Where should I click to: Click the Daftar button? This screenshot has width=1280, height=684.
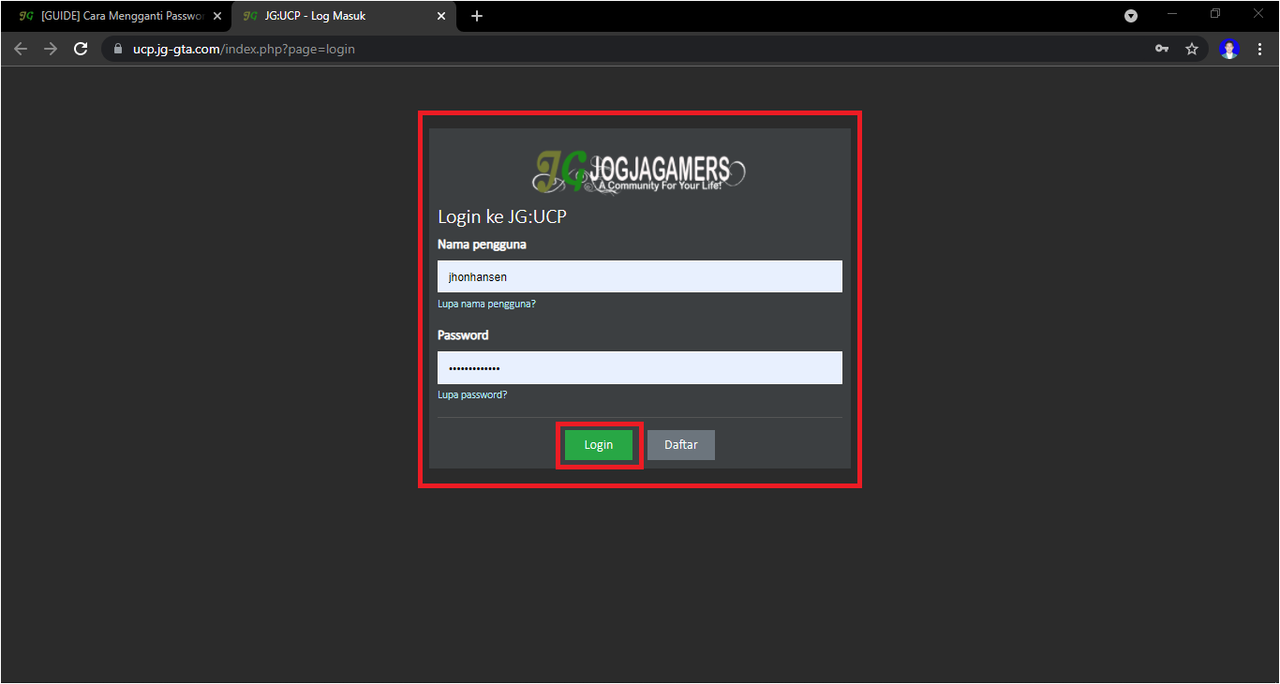[681, 445]
